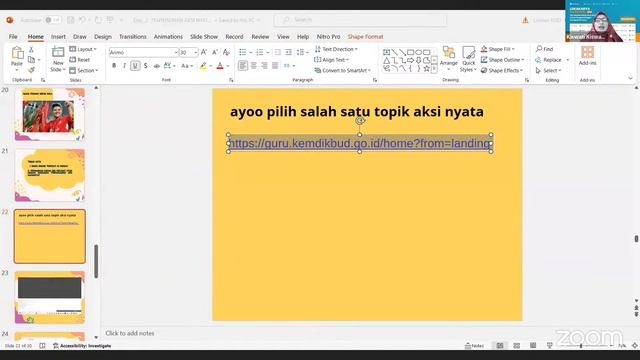The width and height of the screenshot is (640, 360).
Task: Click the New Slide icon
Action: click(x=58, y=52)
